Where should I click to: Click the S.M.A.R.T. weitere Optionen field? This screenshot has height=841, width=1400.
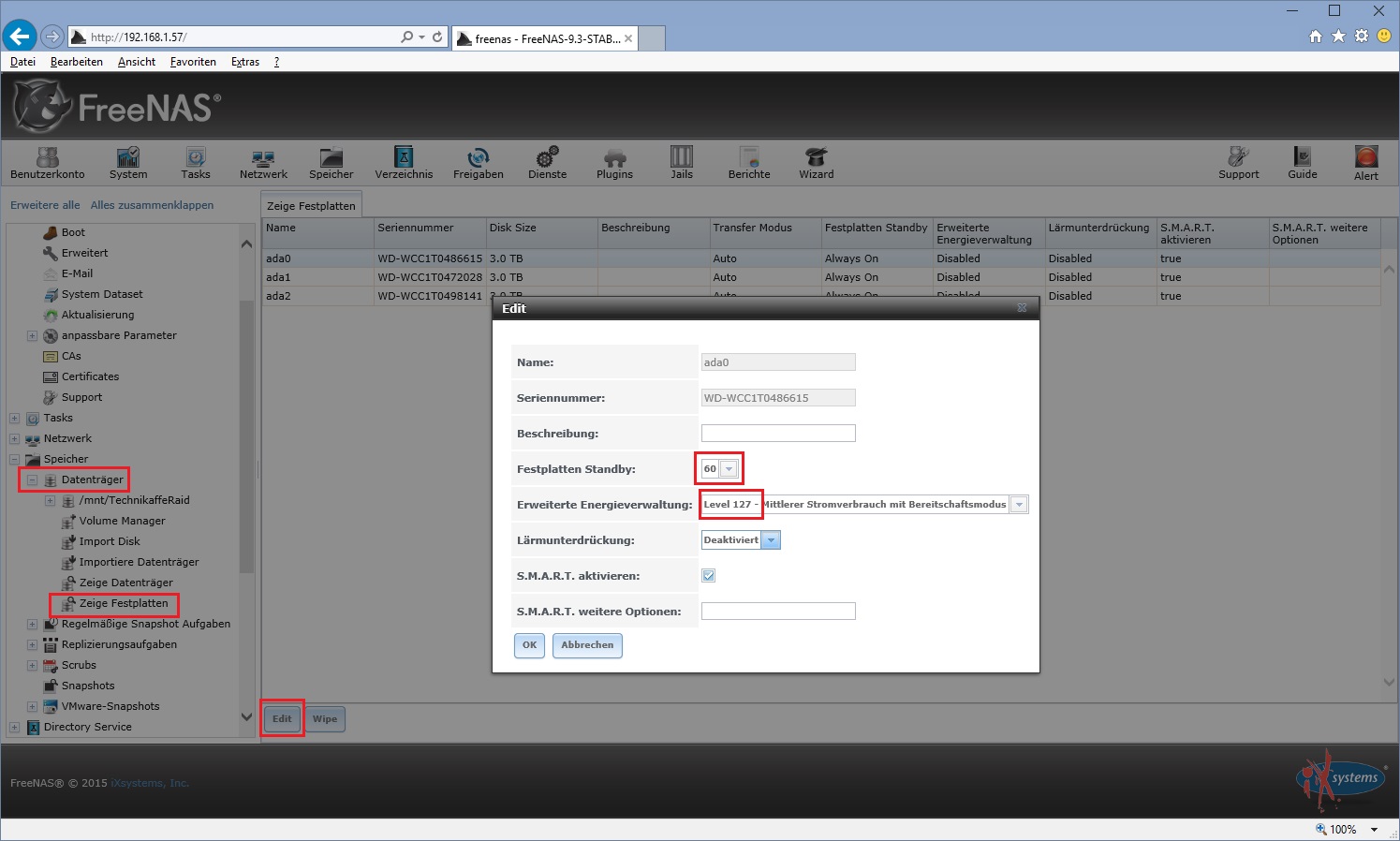point(778,611)
